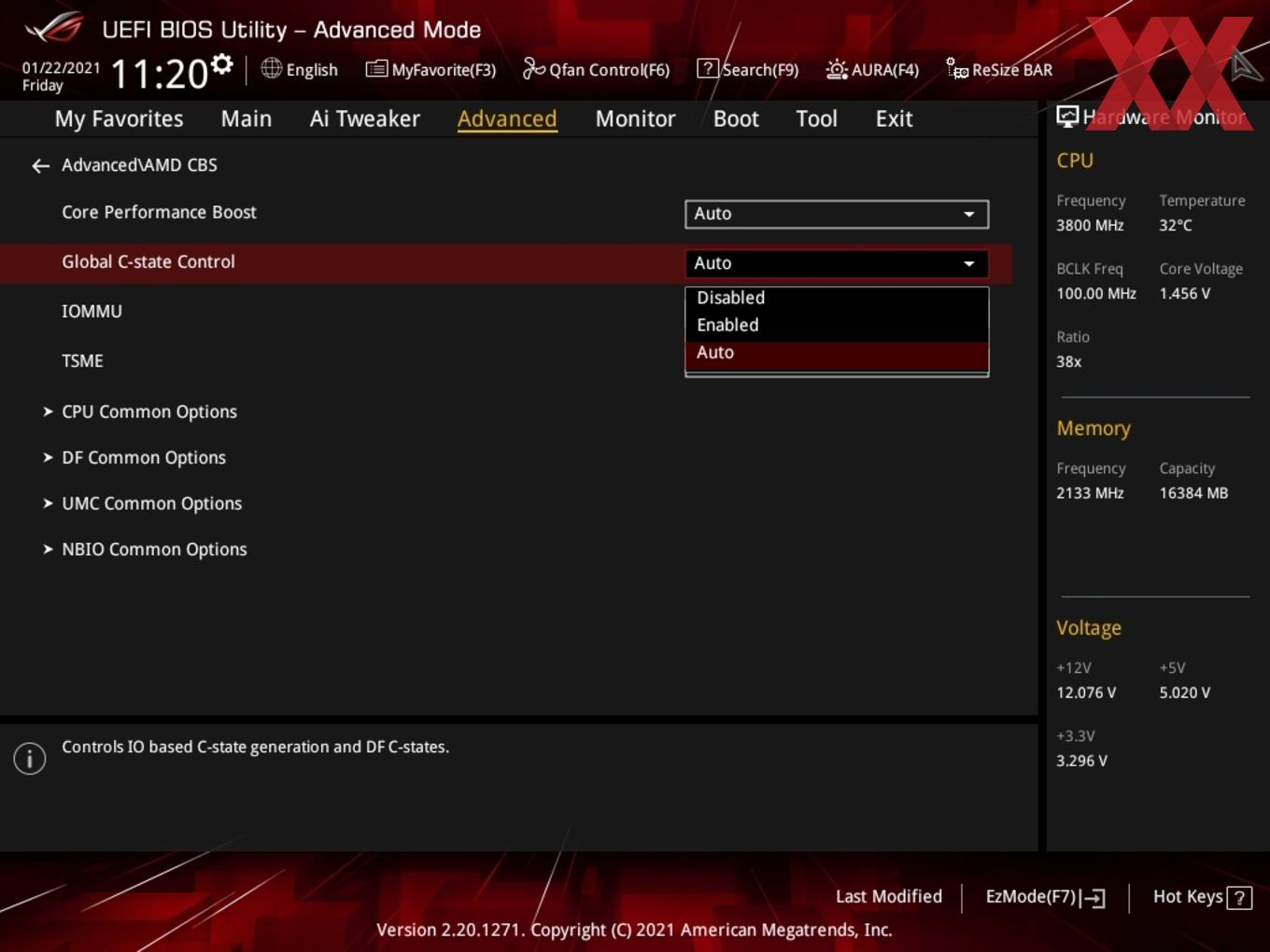Click the back arrow beside Advanced\AMD CBS

pos(40,166)
